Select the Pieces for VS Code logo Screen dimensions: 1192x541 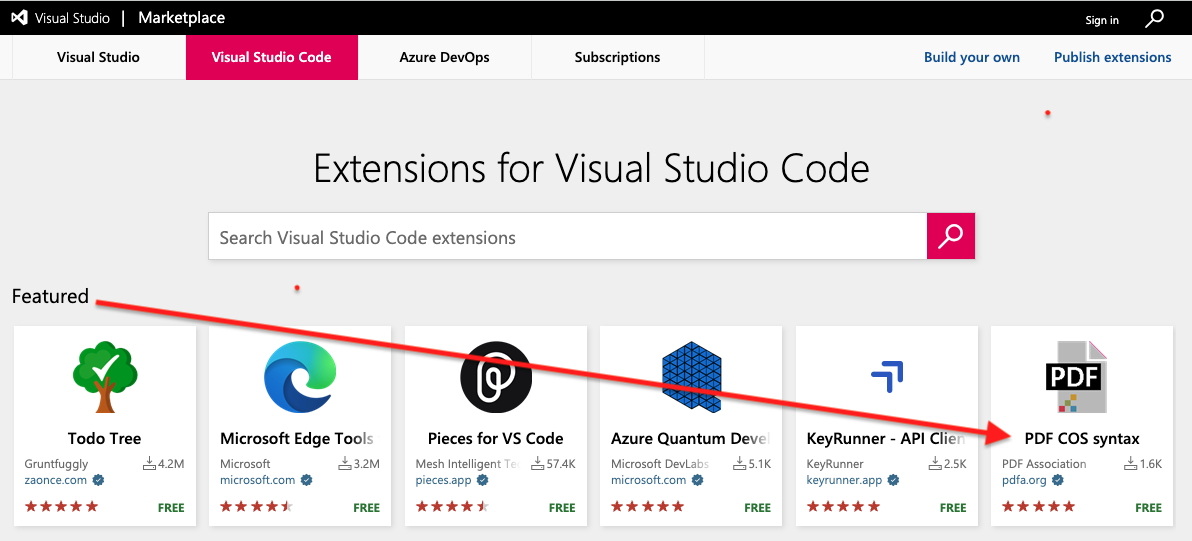[x=495, y=377]
